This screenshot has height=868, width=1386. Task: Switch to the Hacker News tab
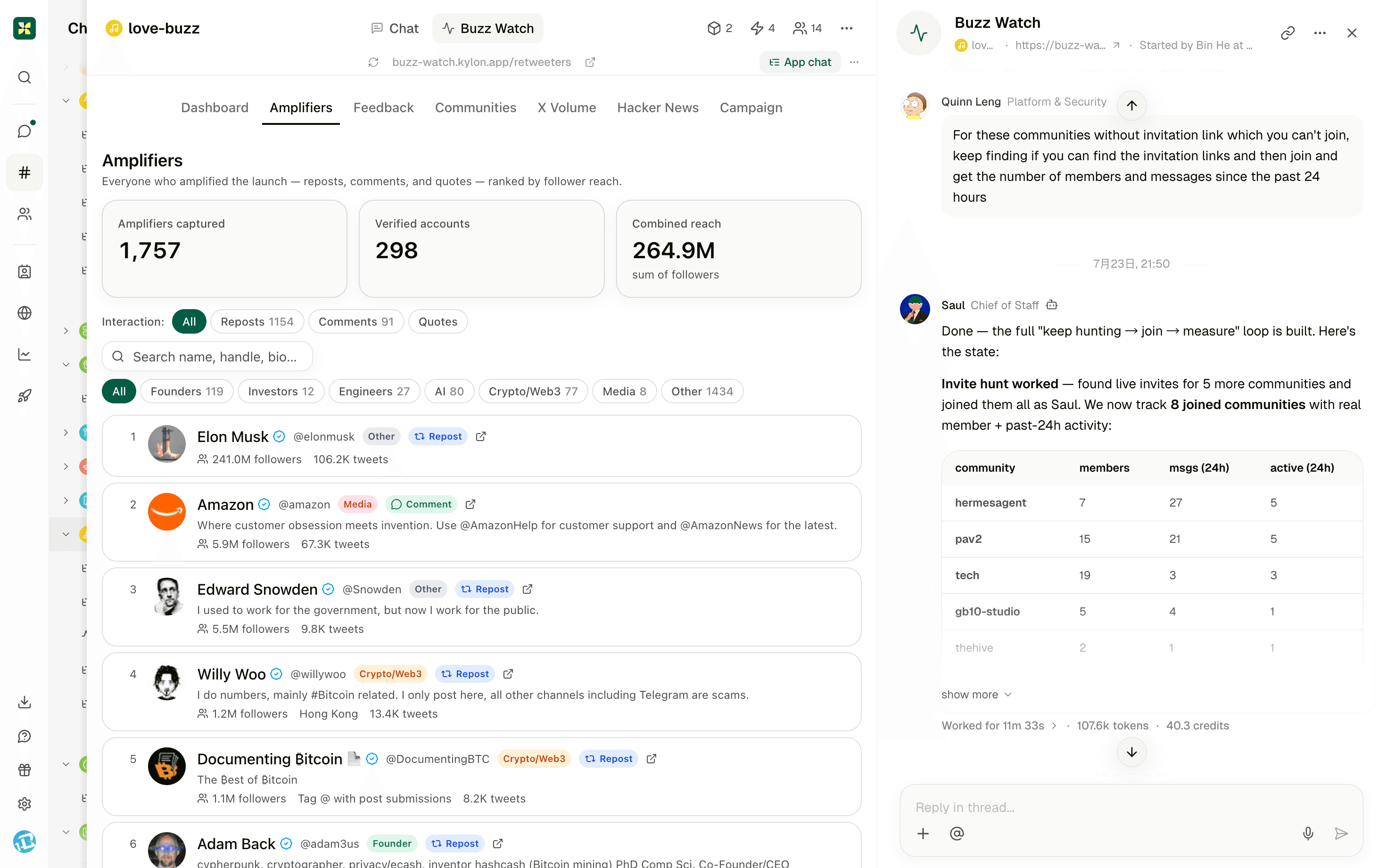pos(658,108)
